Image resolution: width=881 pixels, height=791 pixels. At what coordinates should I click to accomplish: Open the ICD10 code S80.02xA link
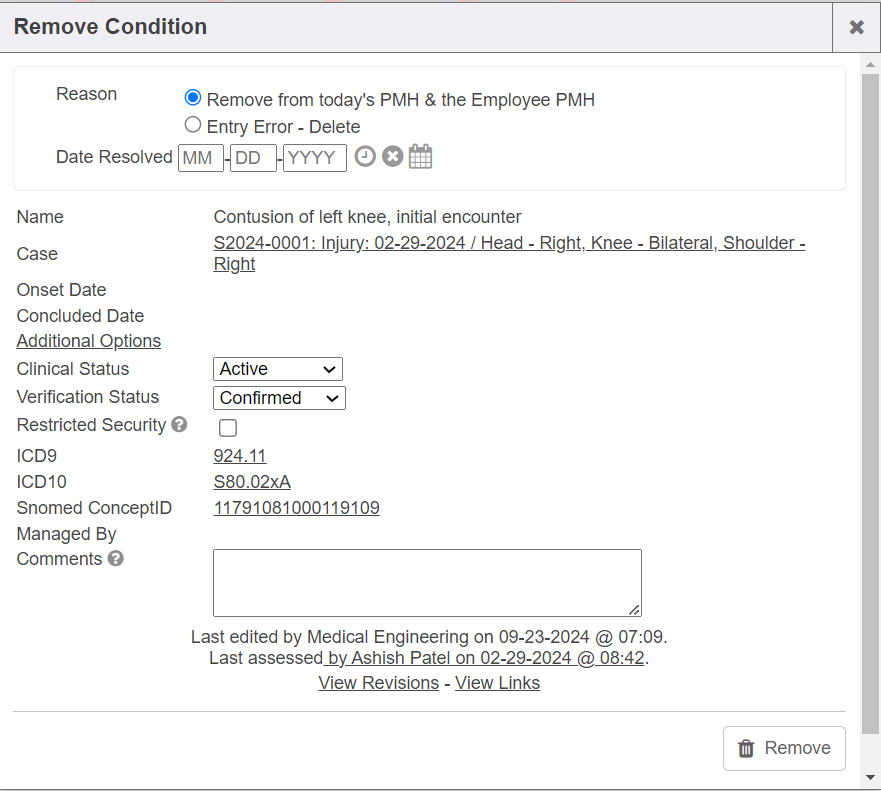tap(252, 482)
